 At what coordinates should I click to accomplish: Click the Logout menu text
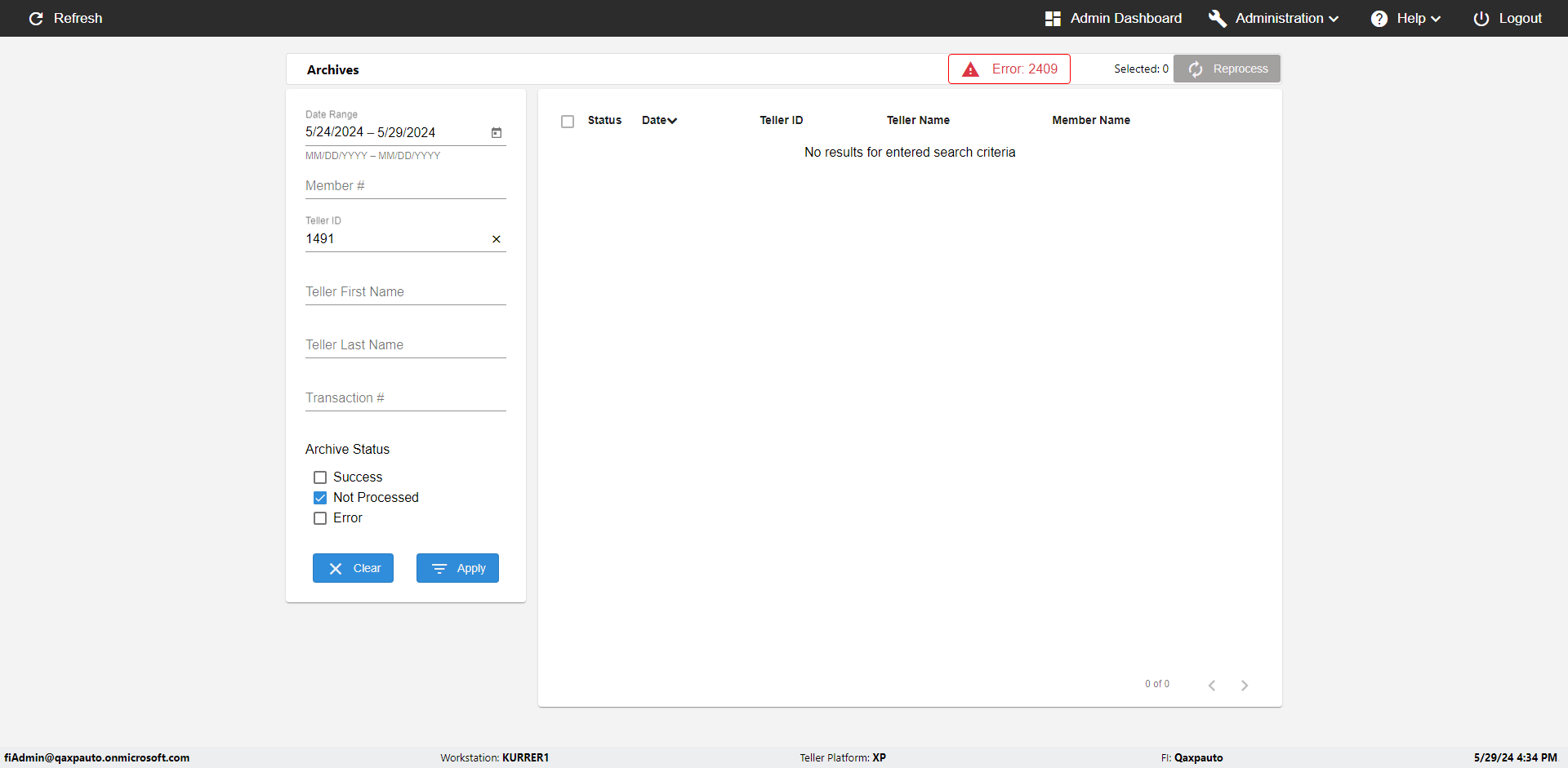[x=1521, y=18]
